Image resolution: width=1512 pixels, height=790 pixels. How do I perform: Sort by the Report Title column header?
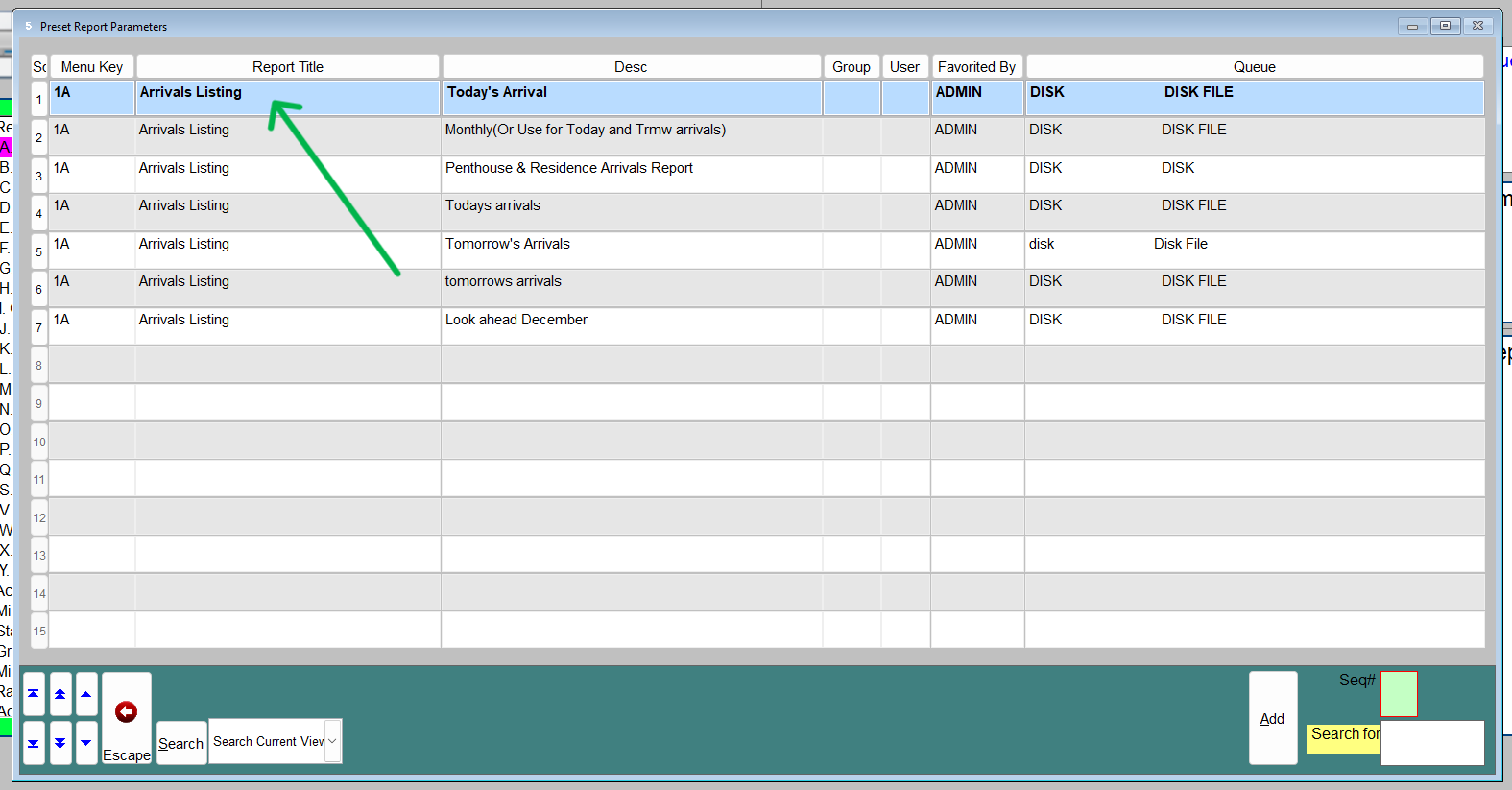287,67
